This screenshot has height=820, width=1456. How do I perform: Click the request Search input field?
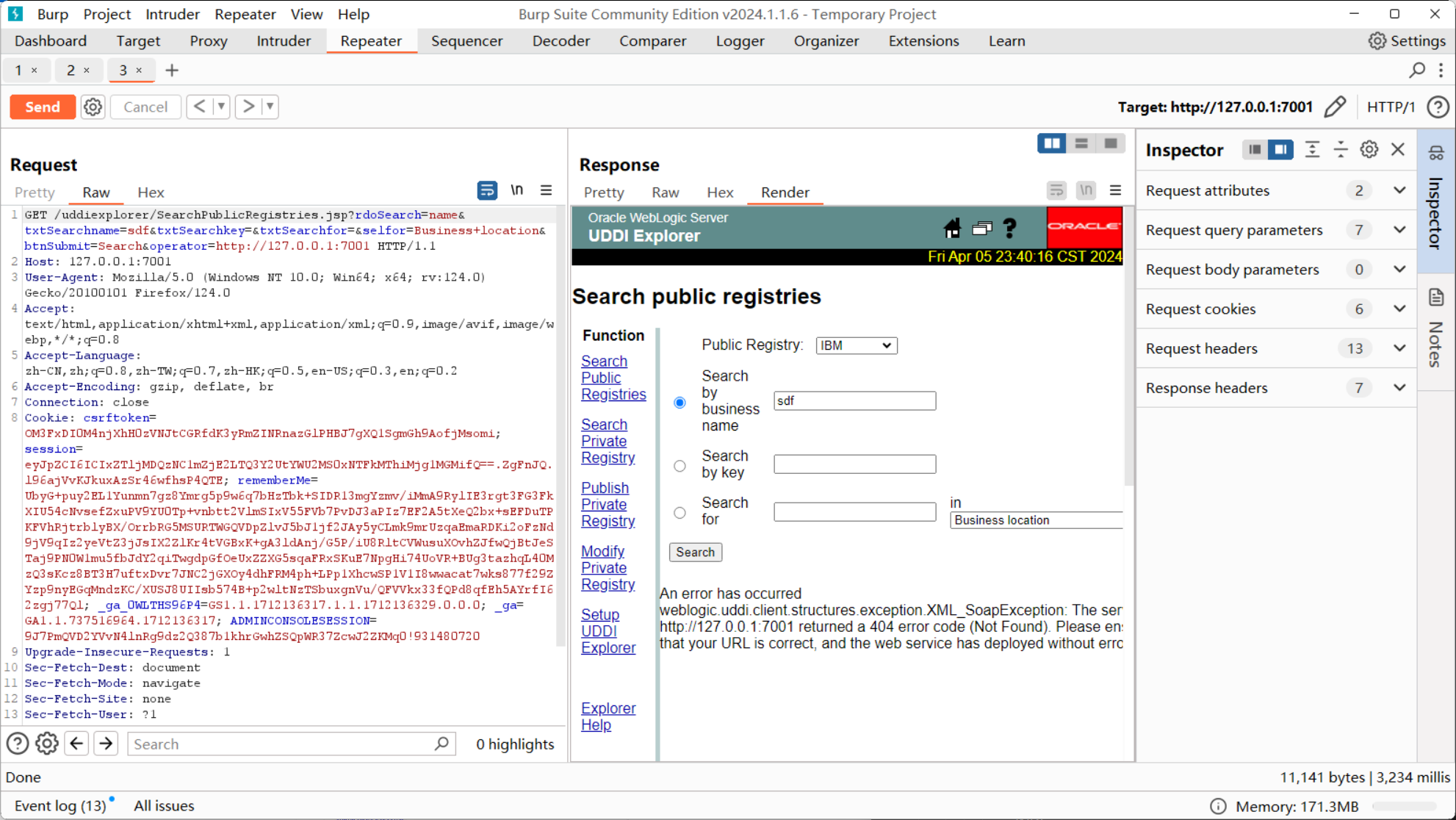coord(291,744)
